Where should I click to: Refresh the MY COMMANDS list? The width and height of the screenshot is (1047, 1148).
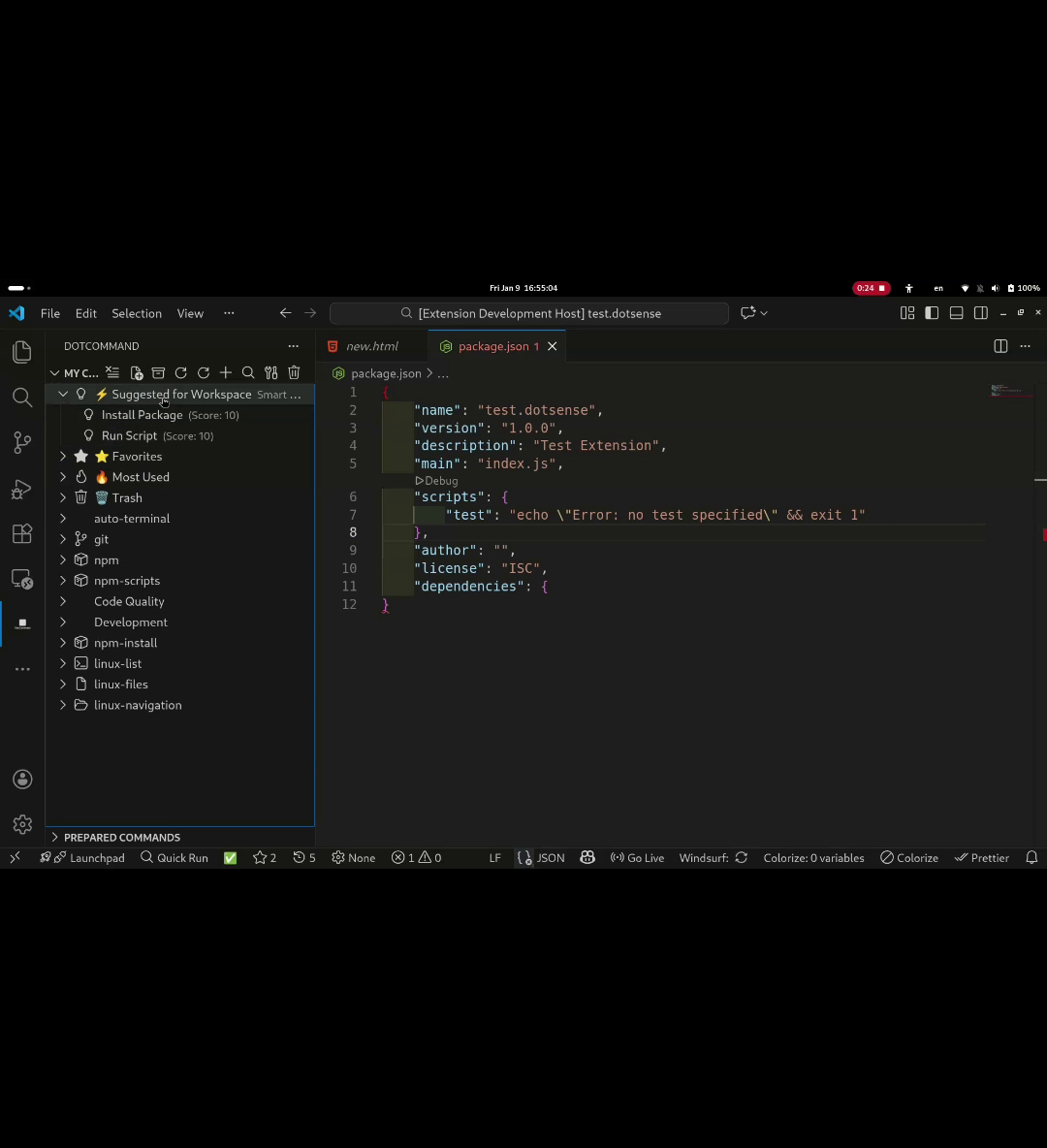pos(180,372)
